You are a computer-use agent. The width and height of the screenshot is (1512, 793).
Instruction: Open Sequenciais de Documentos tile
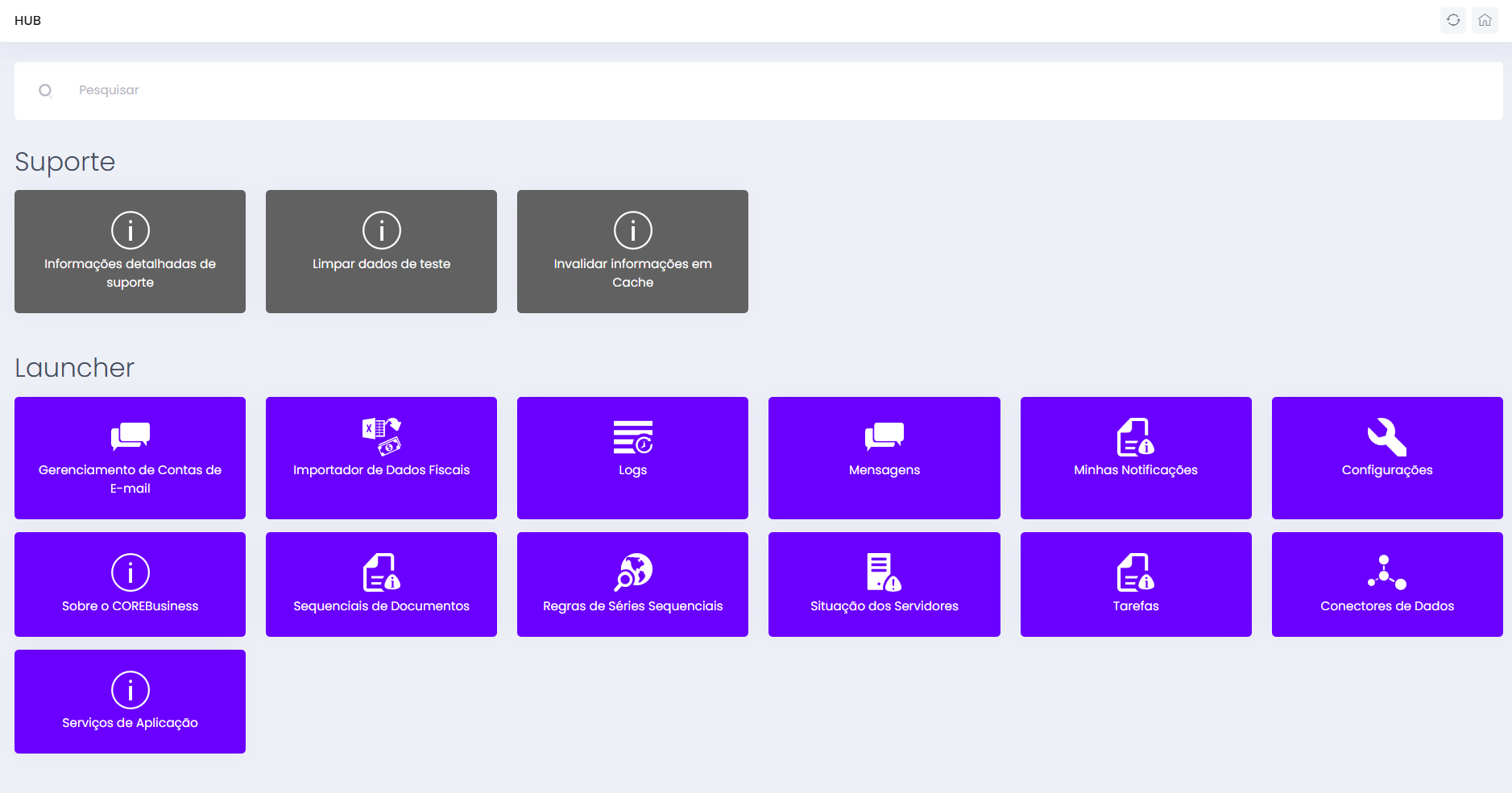(381, 584)
